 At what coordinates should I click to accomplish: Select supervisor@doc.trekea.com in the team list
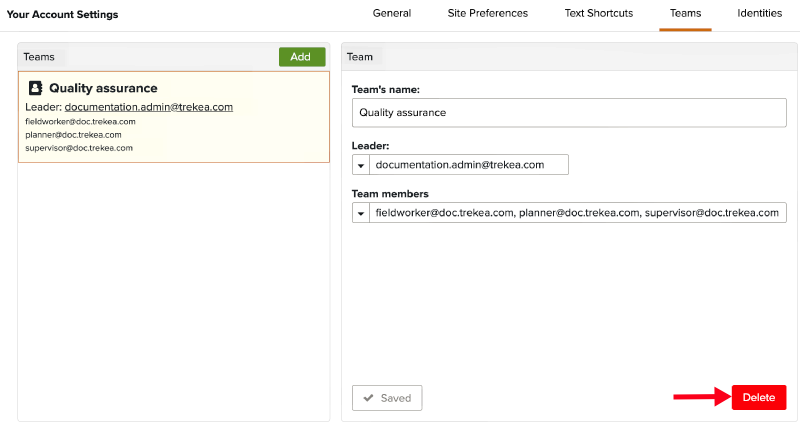79,147
